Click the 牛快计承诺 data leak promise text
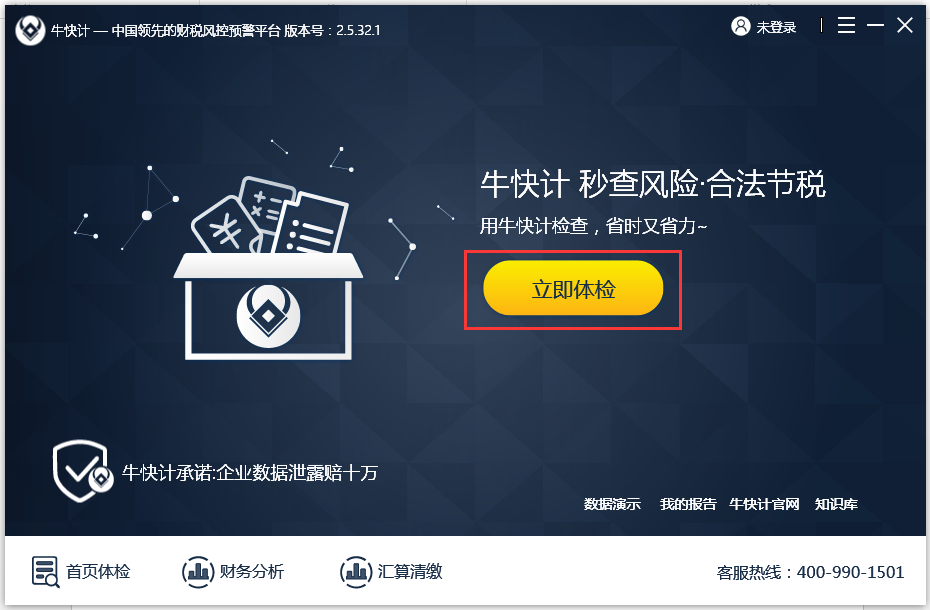 tap(250, 473)
